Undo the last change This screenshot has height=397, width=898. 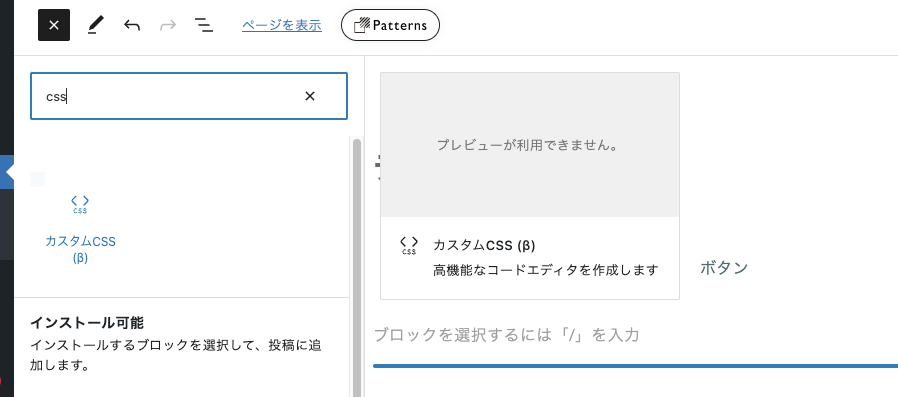pos(132,25)
